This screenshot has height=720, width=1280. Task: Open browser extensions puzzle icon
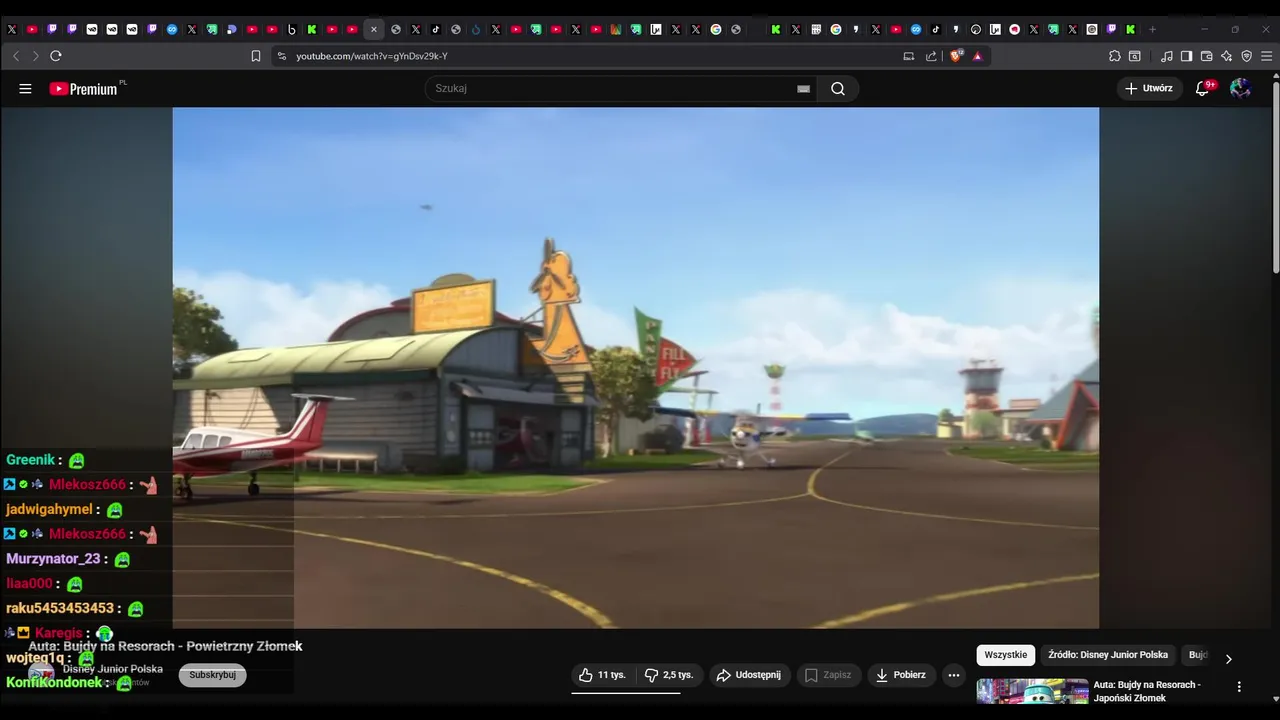click(1115, 56)
